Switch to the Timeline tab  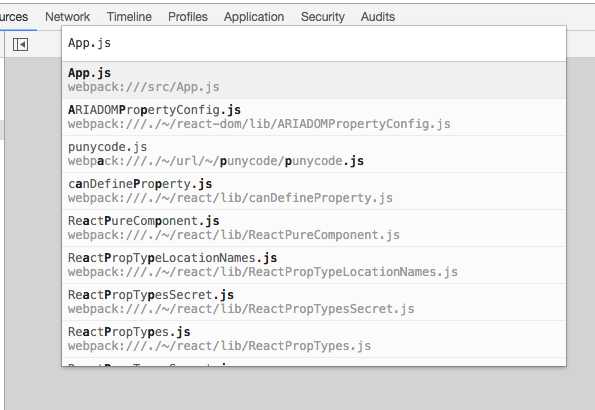129,17
